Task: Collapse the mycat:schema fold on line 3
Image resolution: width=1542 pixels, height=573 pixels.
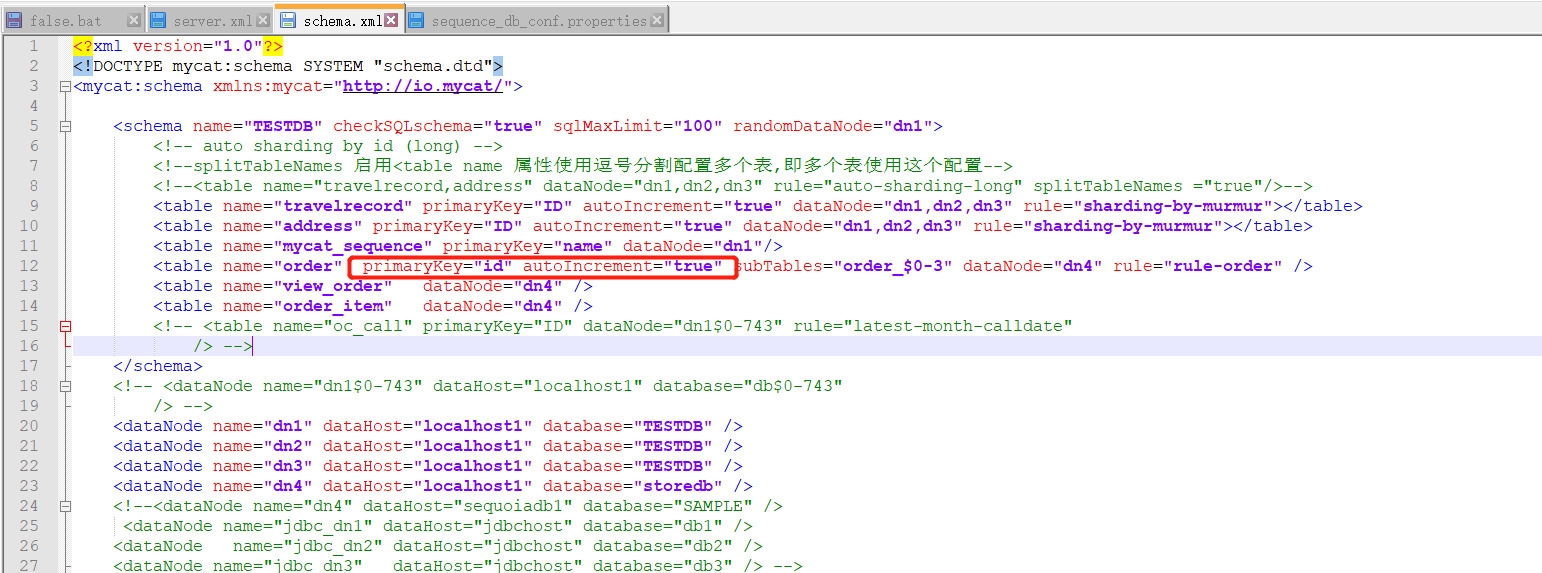Action: point(66,87)
